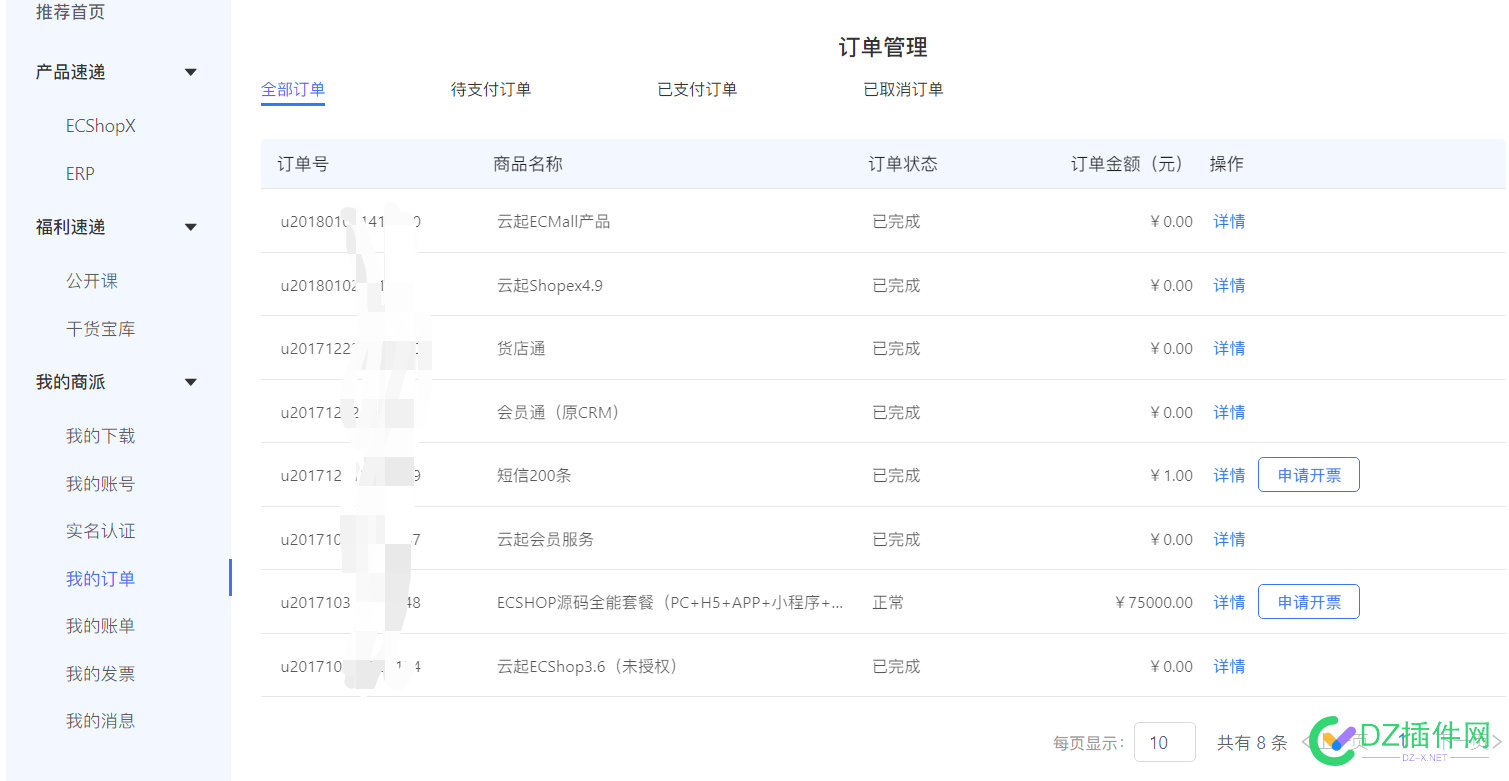Click product name 短信200条
Viewport: 1509px width, 781px height.
pyautogui.click(x=534, y=476)
